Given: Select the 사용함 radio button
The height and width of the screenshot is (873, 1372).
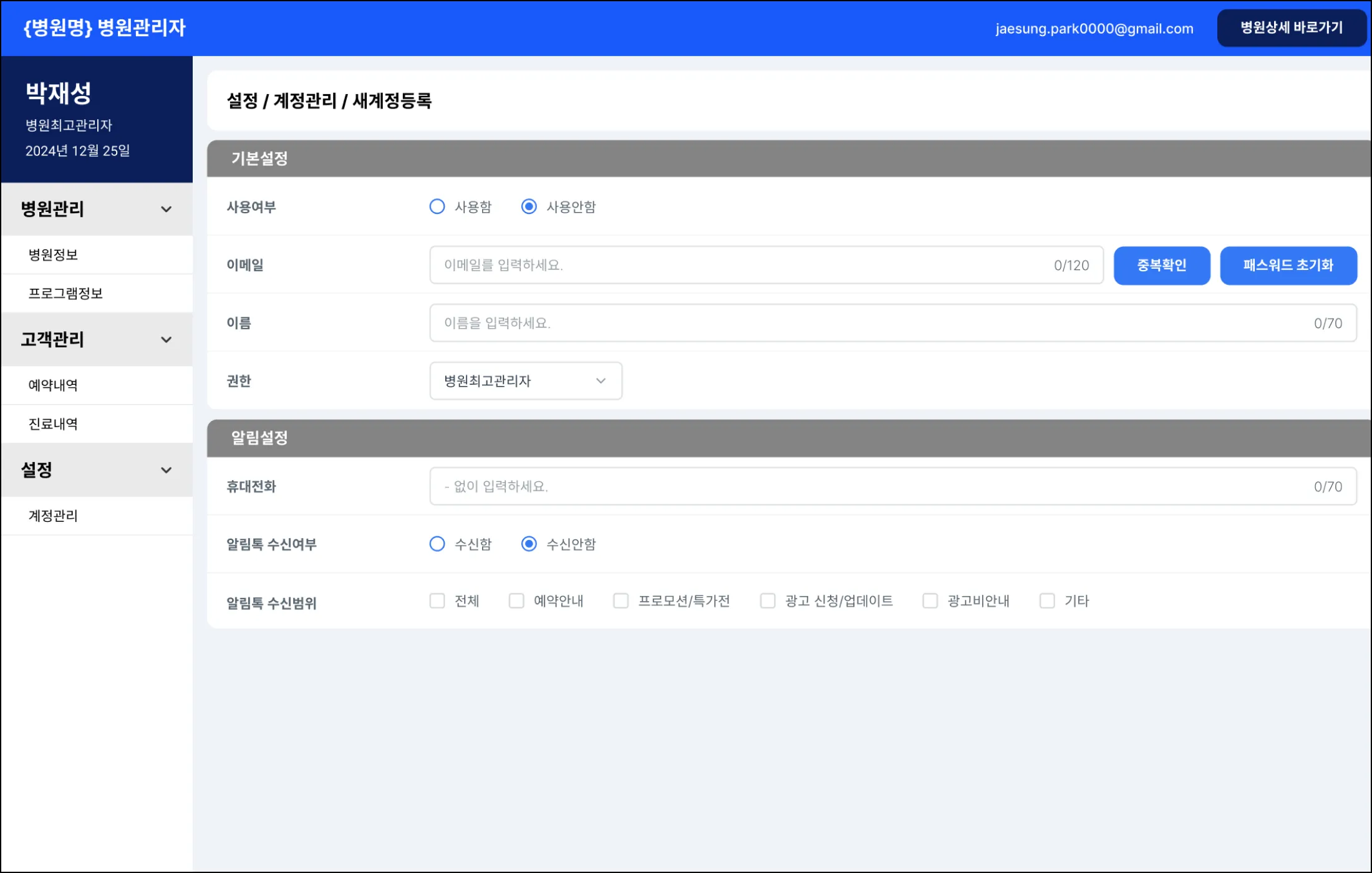Looking at the screenshot, I should point(437,206).
